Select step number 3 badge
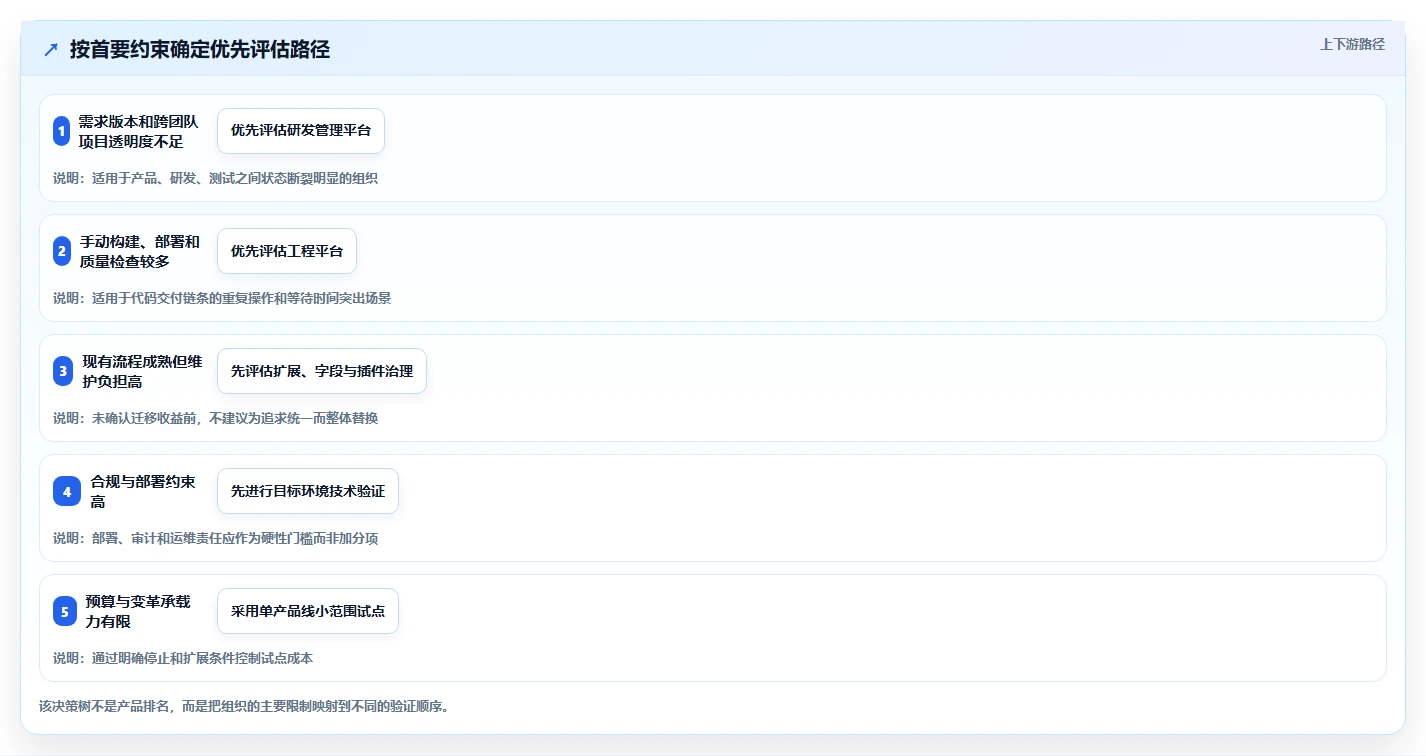This screenshot has height=756, width=1426. (x=63, y=371)
